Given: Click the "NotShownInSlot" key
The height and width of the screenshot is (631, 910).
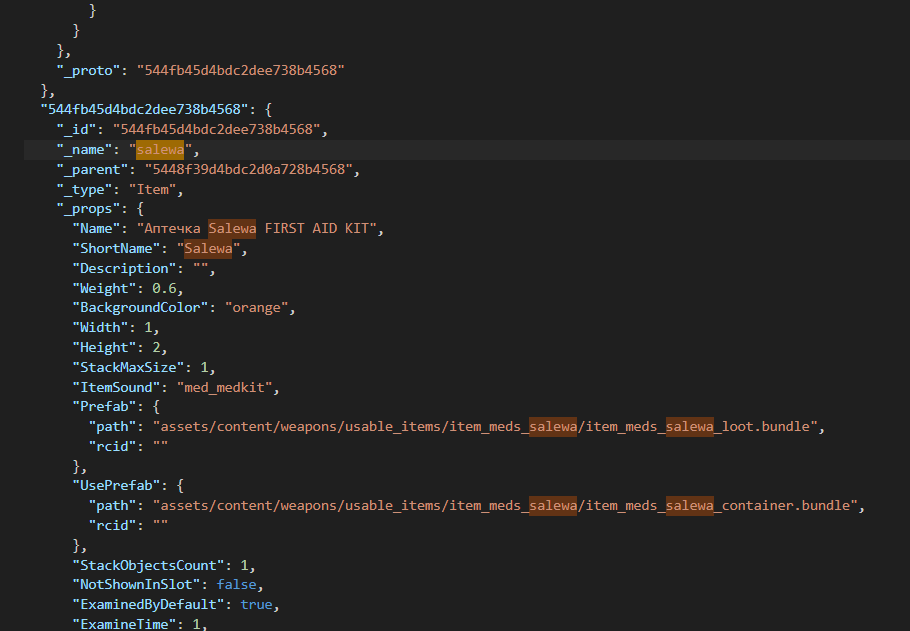Looking at the screenshot, I should pyautogui.click(x=136, y=585).
